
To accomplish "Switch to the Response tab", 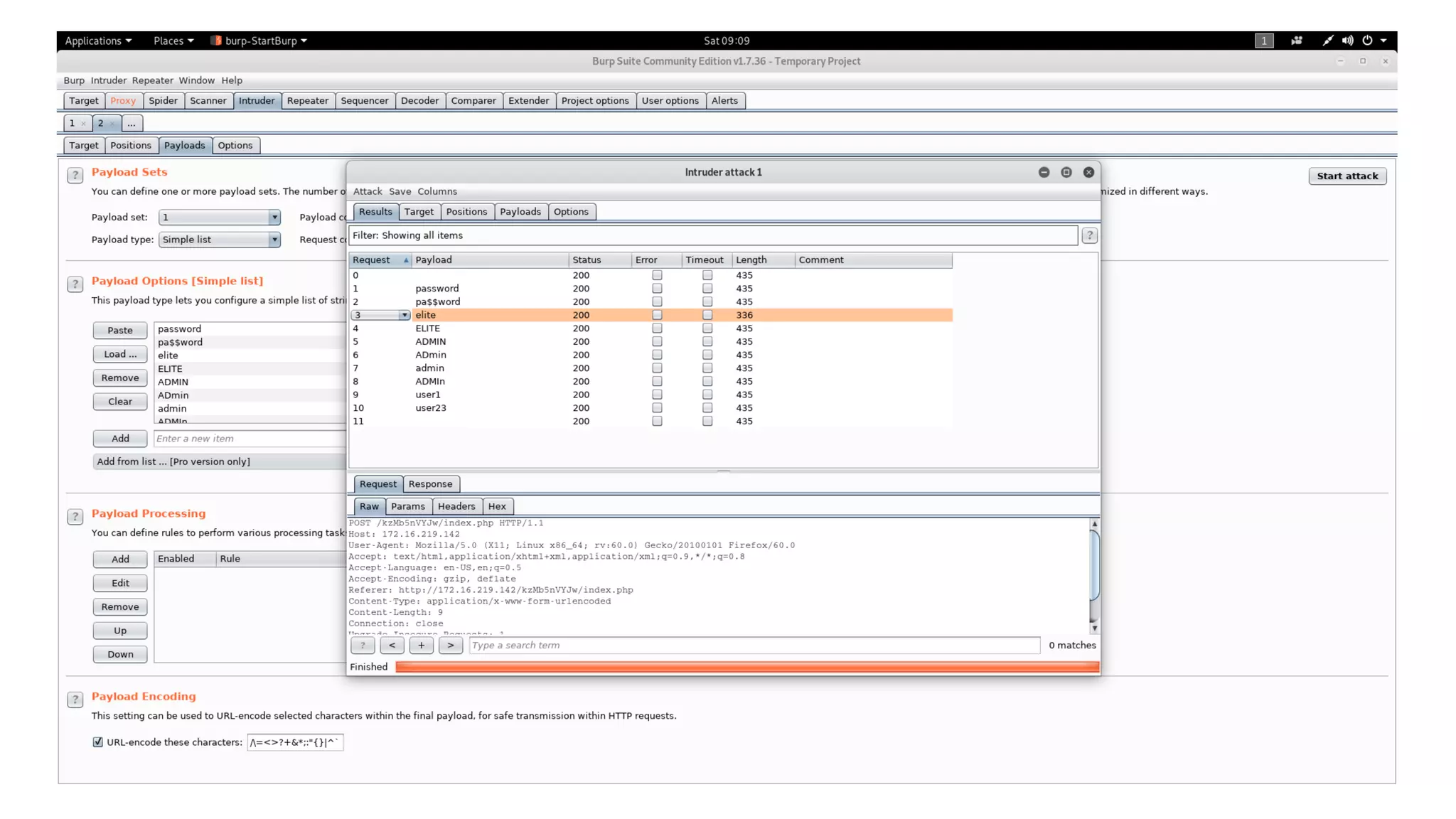I will click(x=430, y=484).
